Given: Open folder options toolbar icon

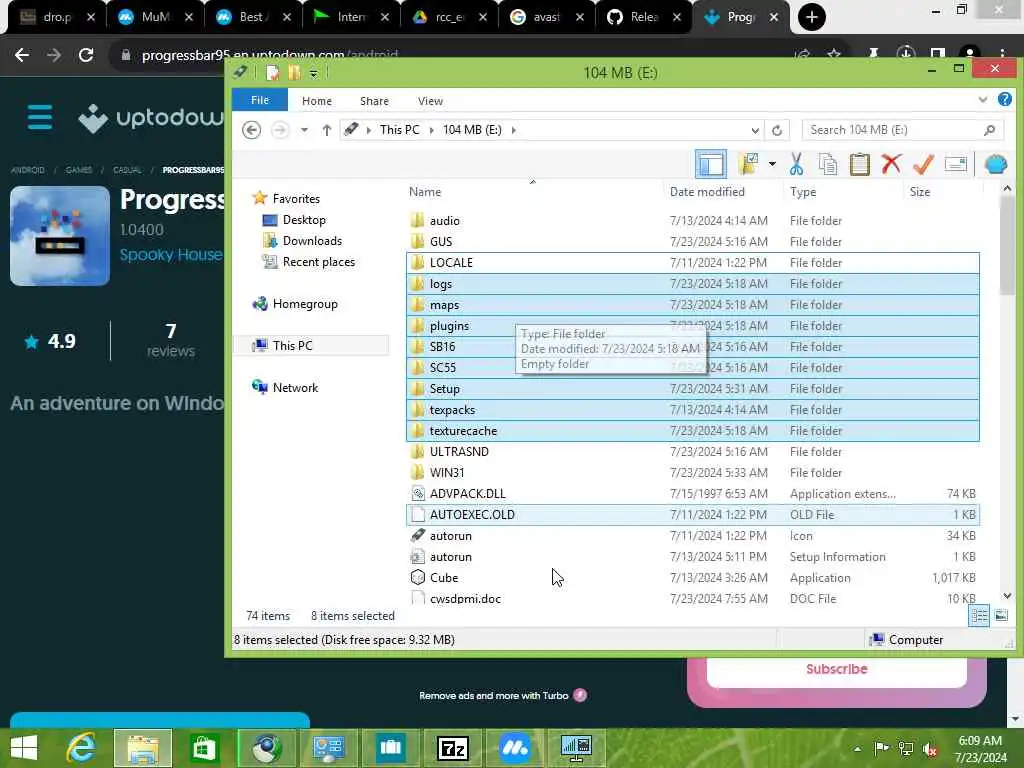Looking at the screenshot, I should click(748, 164).
